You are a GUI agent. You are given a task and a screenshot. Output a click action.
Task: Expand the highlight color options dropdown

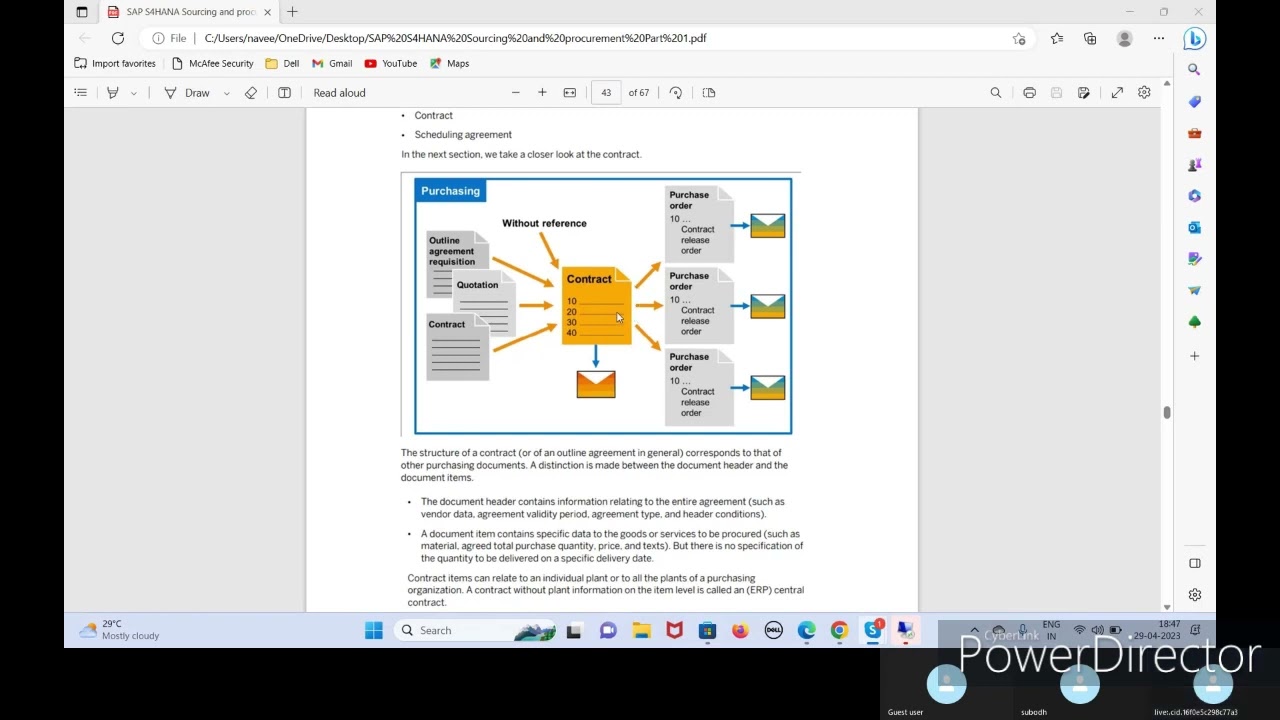coord(133,93)
